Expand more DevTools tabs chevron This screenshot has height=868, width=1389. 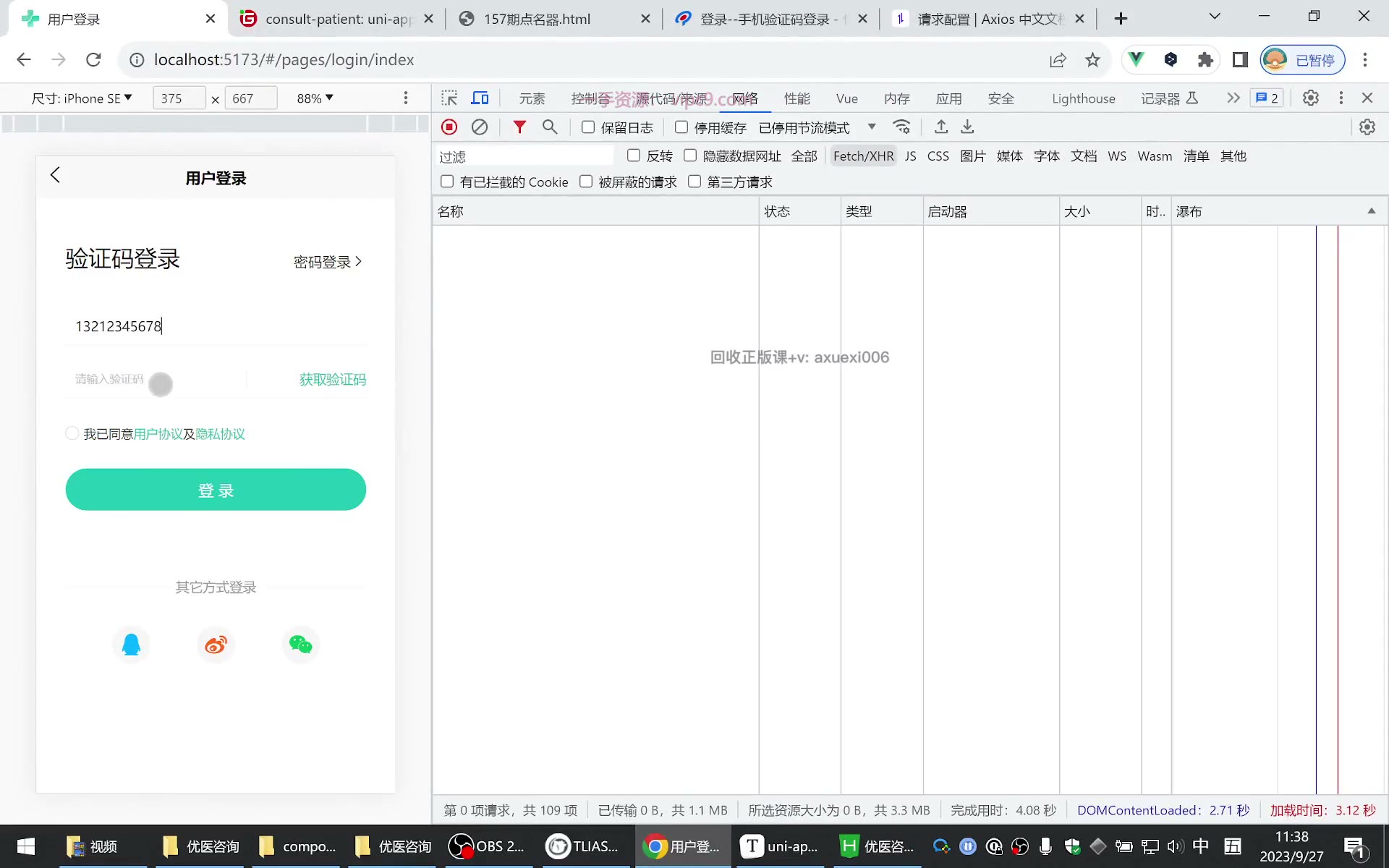pyautogui.click(x=1233, y=98)
